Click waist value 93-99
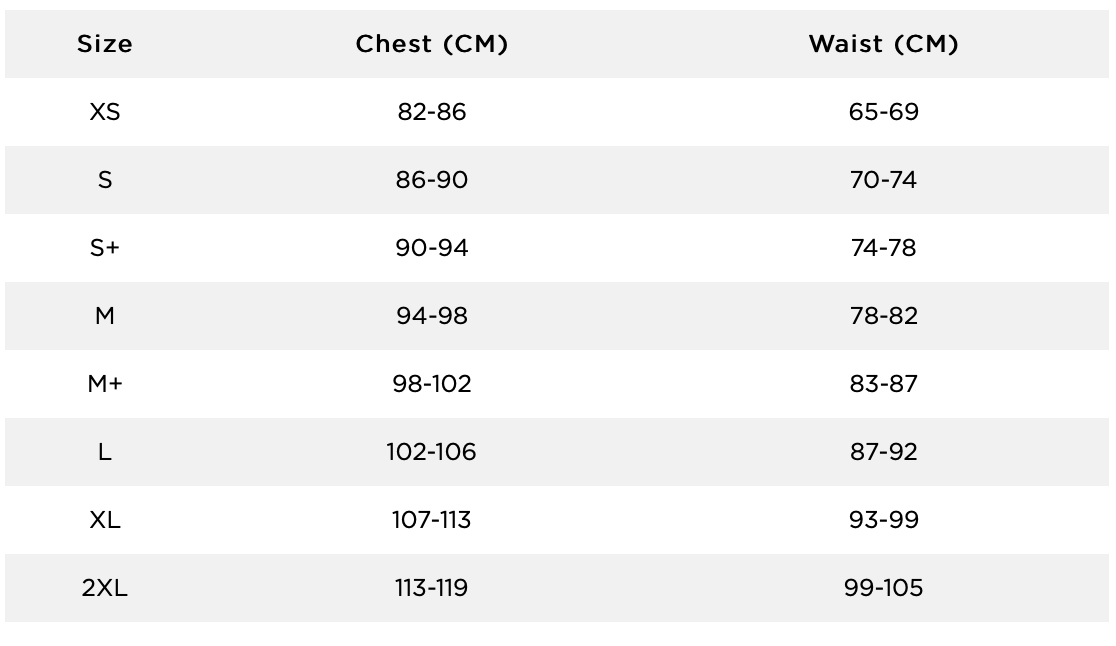Image resolution: width=1116 pixels, height=646 pixels. point(884,520)
